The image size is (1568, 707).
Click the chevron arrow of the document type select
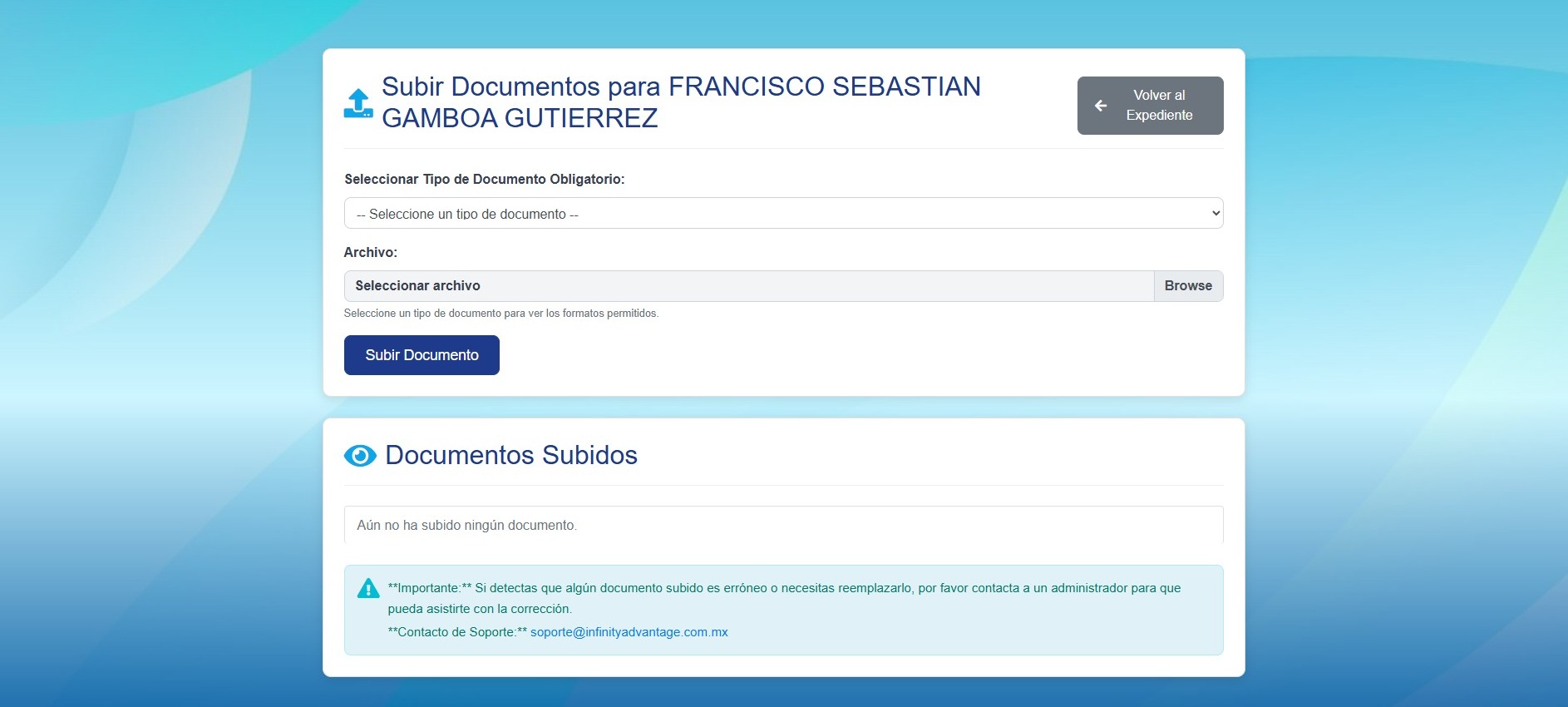click(x=1215, y=214)
